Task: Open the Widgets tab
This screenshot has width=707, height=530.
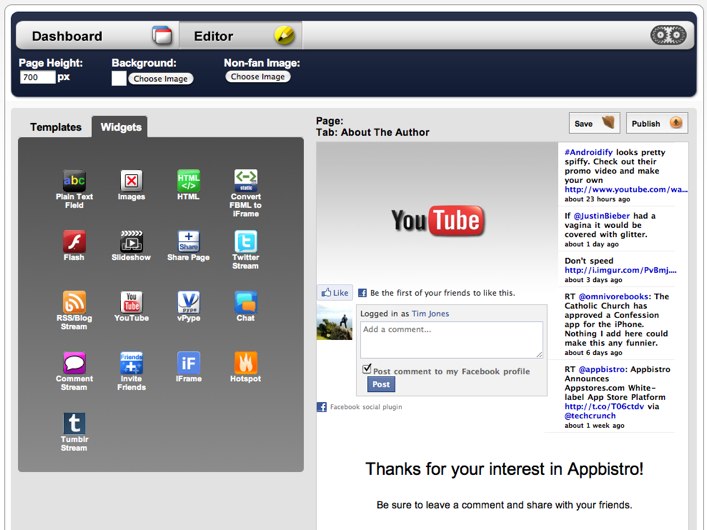Action: [121, 127]
